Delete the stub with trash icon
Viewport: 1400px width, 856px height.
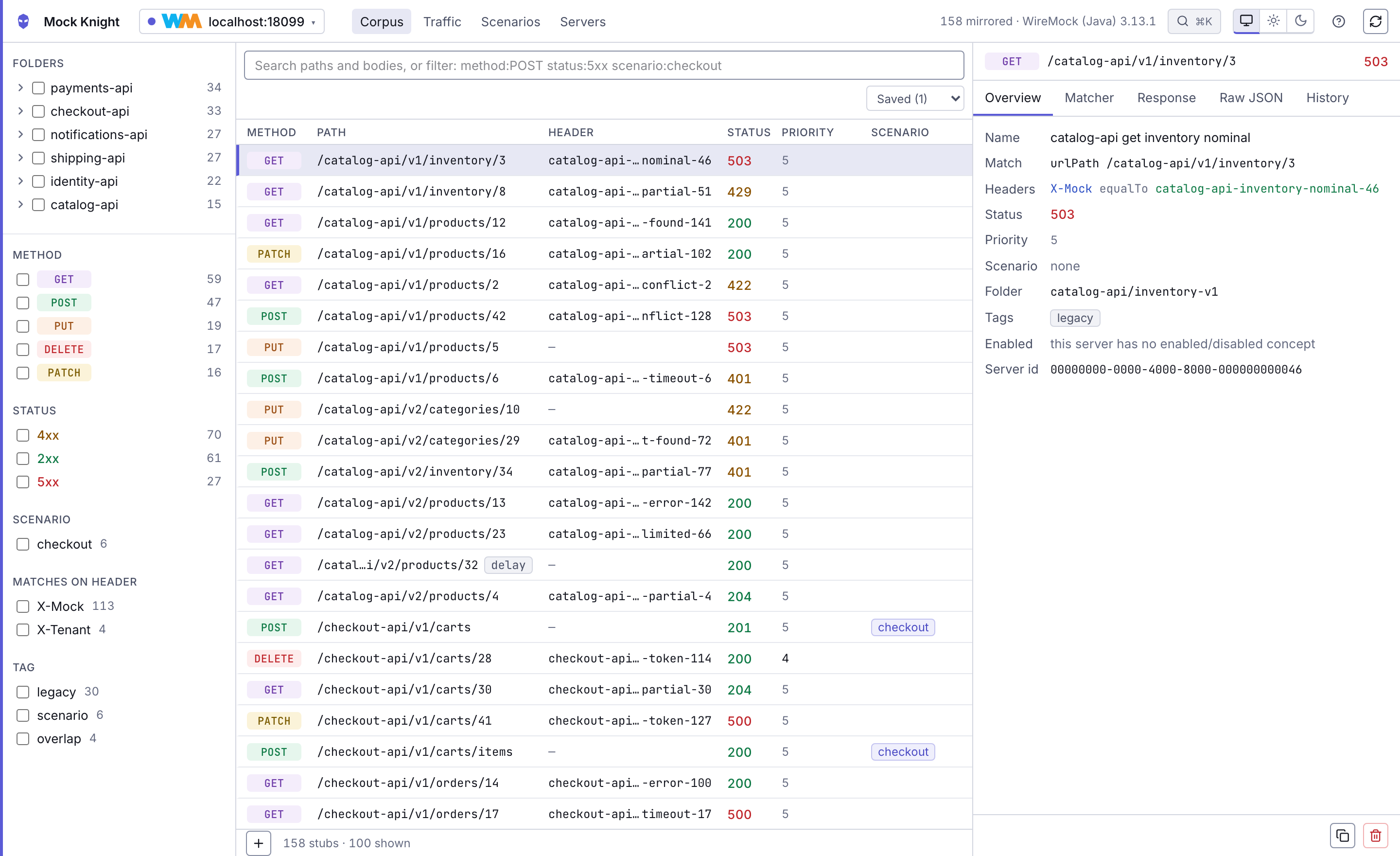pyautogui.click(x=1376, y=836)
